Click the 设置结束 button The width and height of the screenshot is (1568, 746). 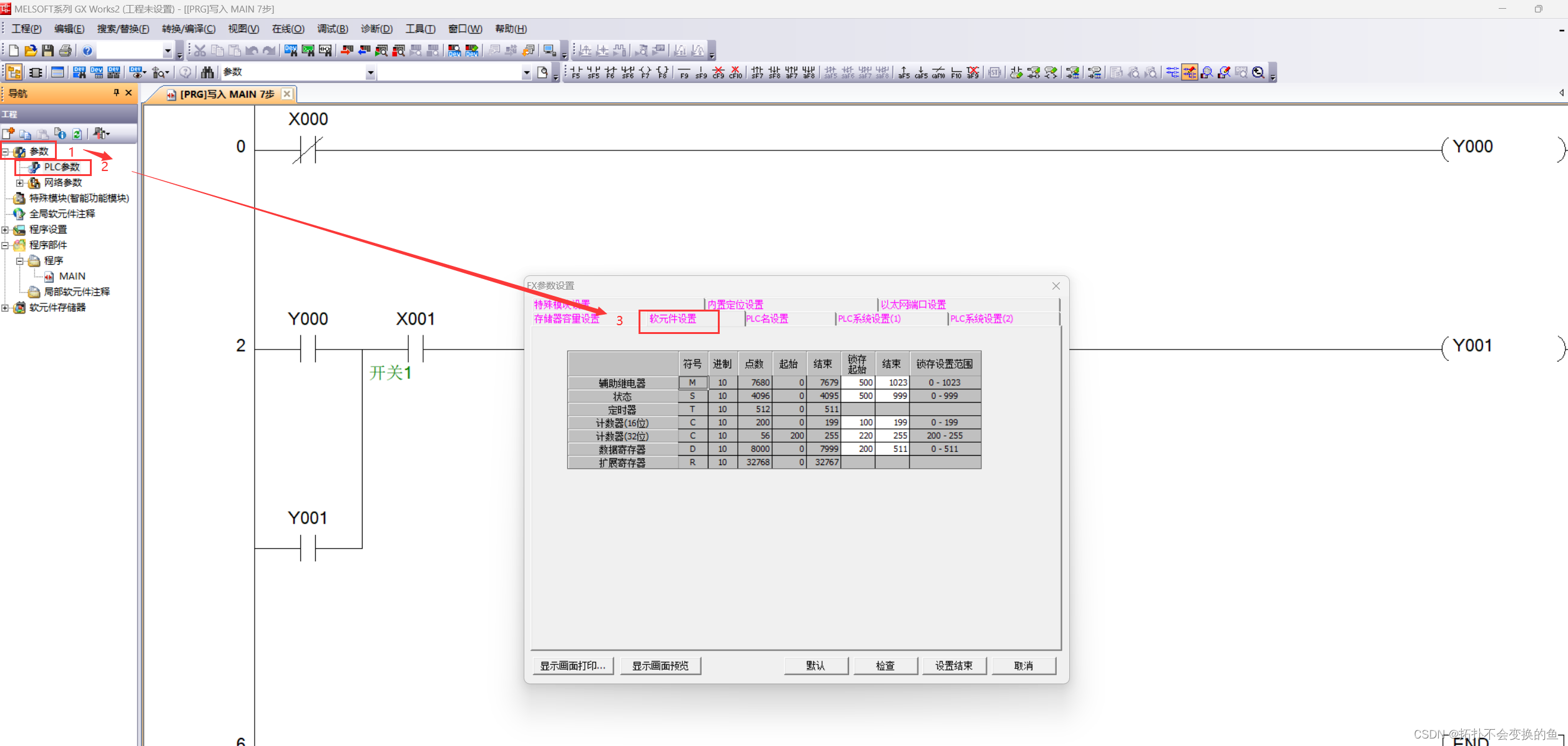coord(953,665)
